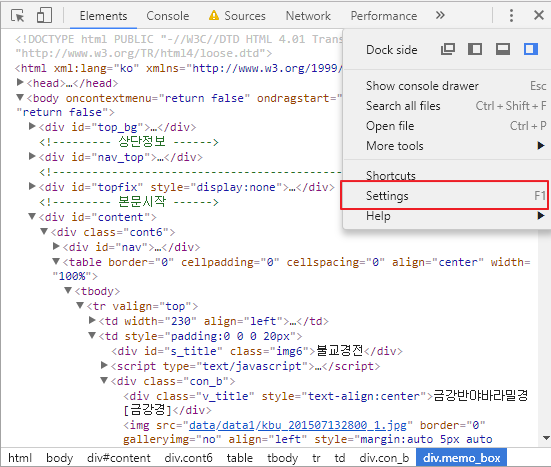Open the Help submenu
This screenshot has width=551, height=467.
click(447, 216)
